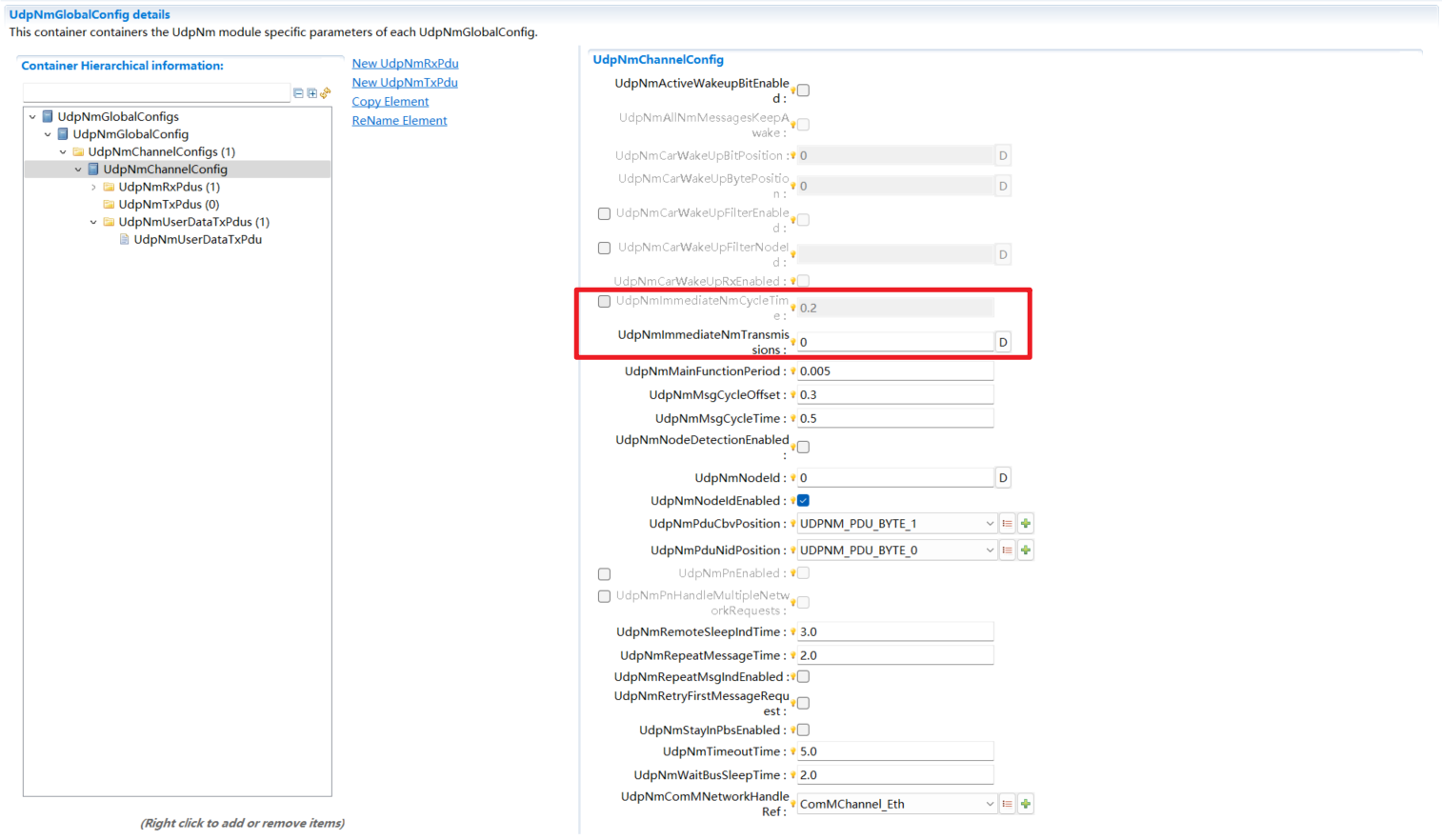Screen dimensions: 1442x840
Task: Click the UdpNmMsgCycleTime input field
Action: 894,419
